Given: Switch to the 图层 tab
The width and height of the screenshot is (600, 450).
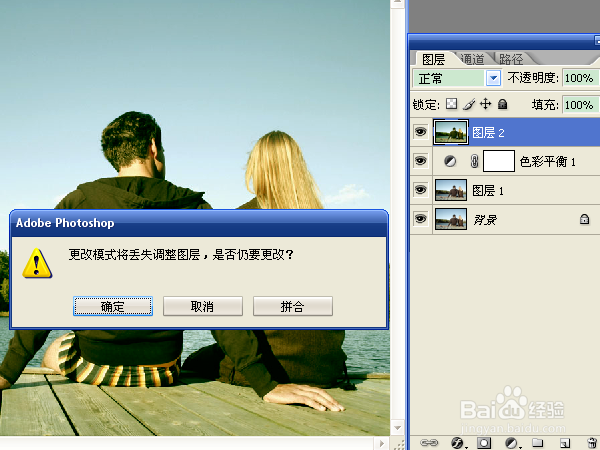Looking at the screenshot, I should [434, 59].
